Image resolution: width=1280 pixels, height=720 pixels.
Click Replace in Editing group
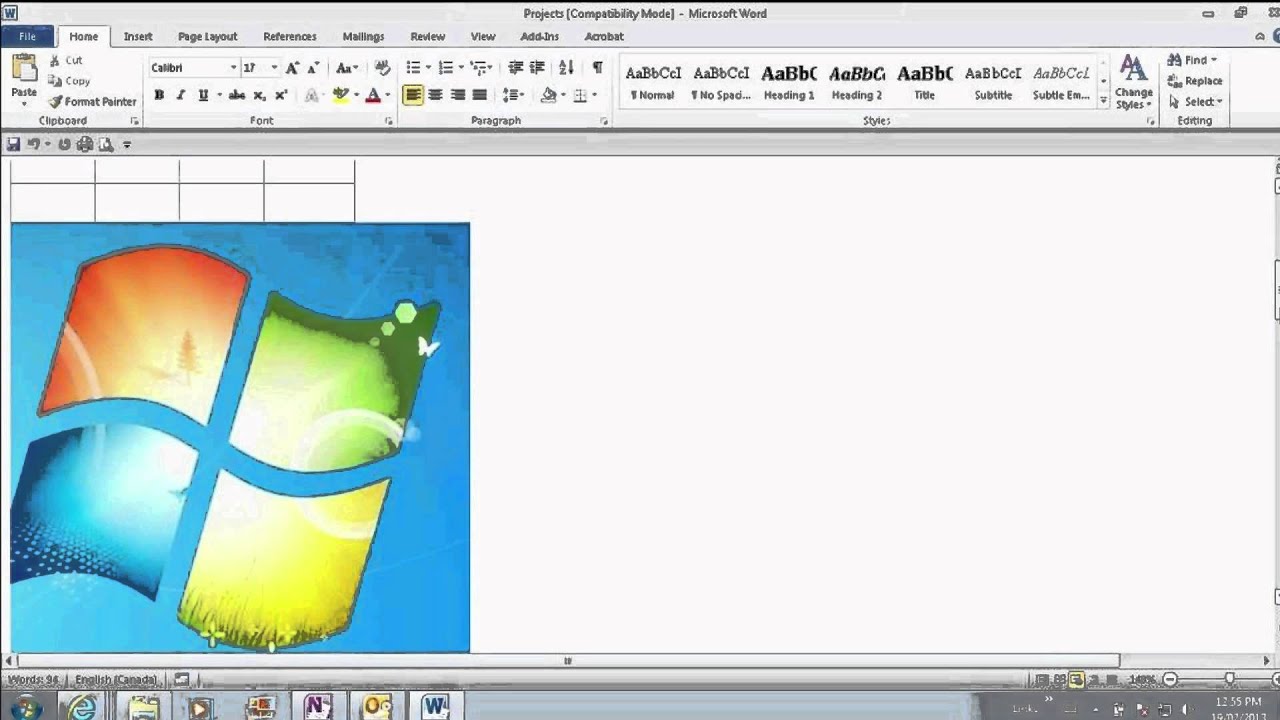pyautogui.click(x=1195, y=81)
